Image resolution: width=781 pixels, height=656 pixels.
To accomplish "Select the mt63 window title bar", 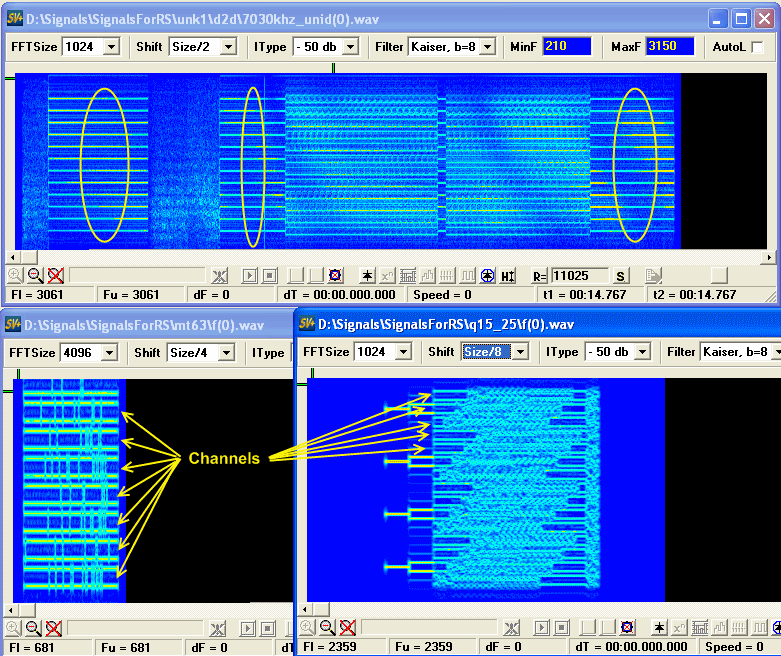I will click(150, 324).
